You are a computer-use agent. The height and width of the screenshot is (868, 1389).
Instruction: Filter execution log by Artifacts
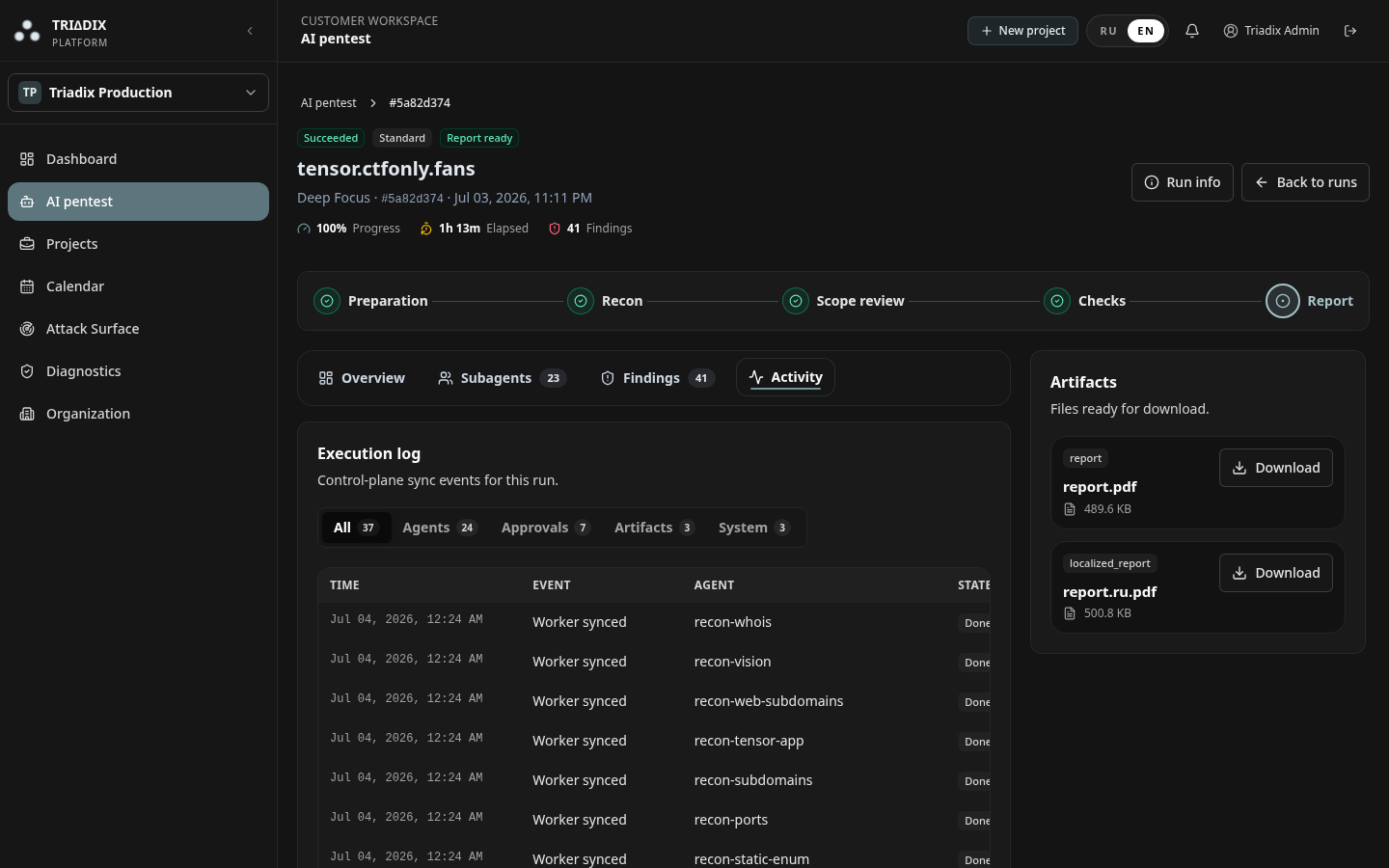[654, 528]
